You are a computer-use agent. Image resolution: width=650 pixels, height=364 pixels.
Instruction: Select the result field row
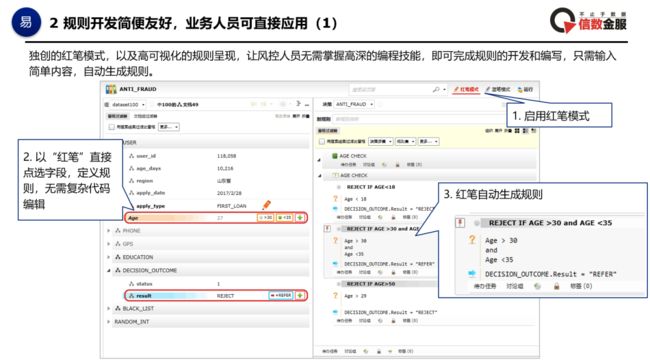(216, 296)
